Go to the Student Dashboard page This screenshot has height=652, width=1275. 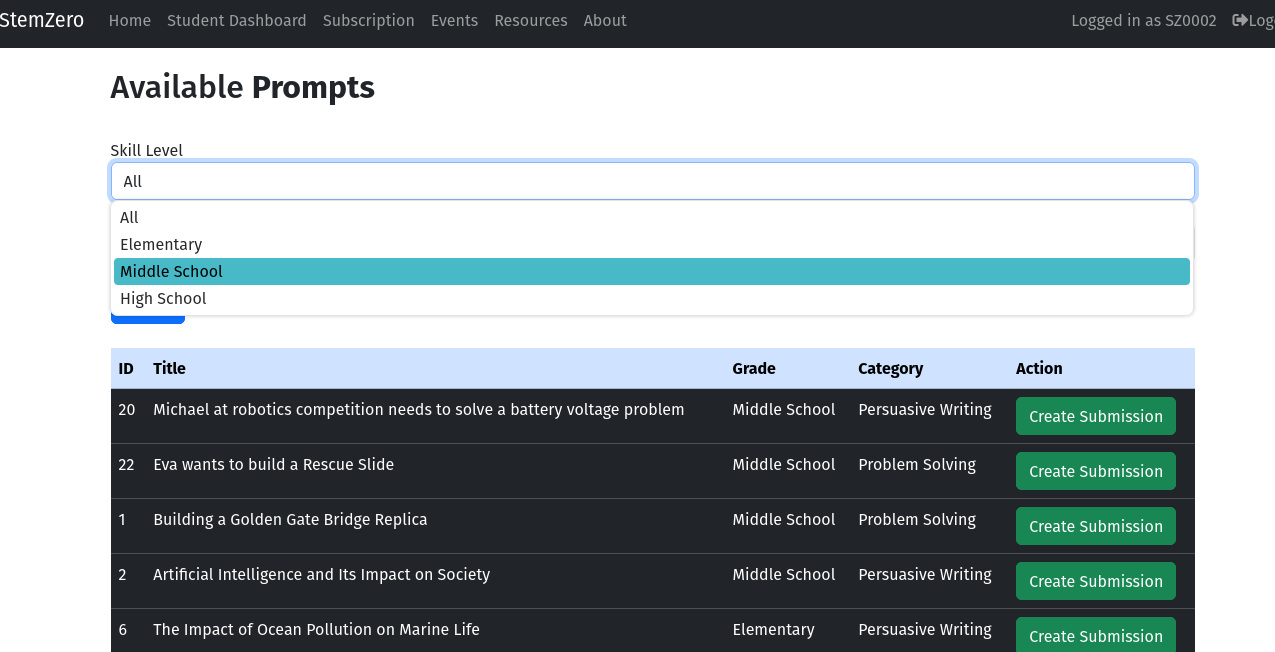(x=236, y=20)
